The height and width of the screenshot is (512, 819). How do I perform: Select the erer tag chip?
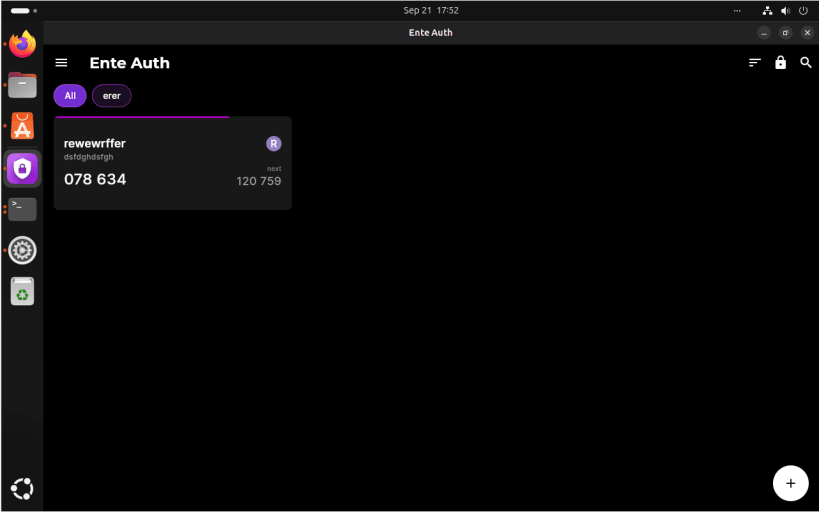[x=112, y=96]
